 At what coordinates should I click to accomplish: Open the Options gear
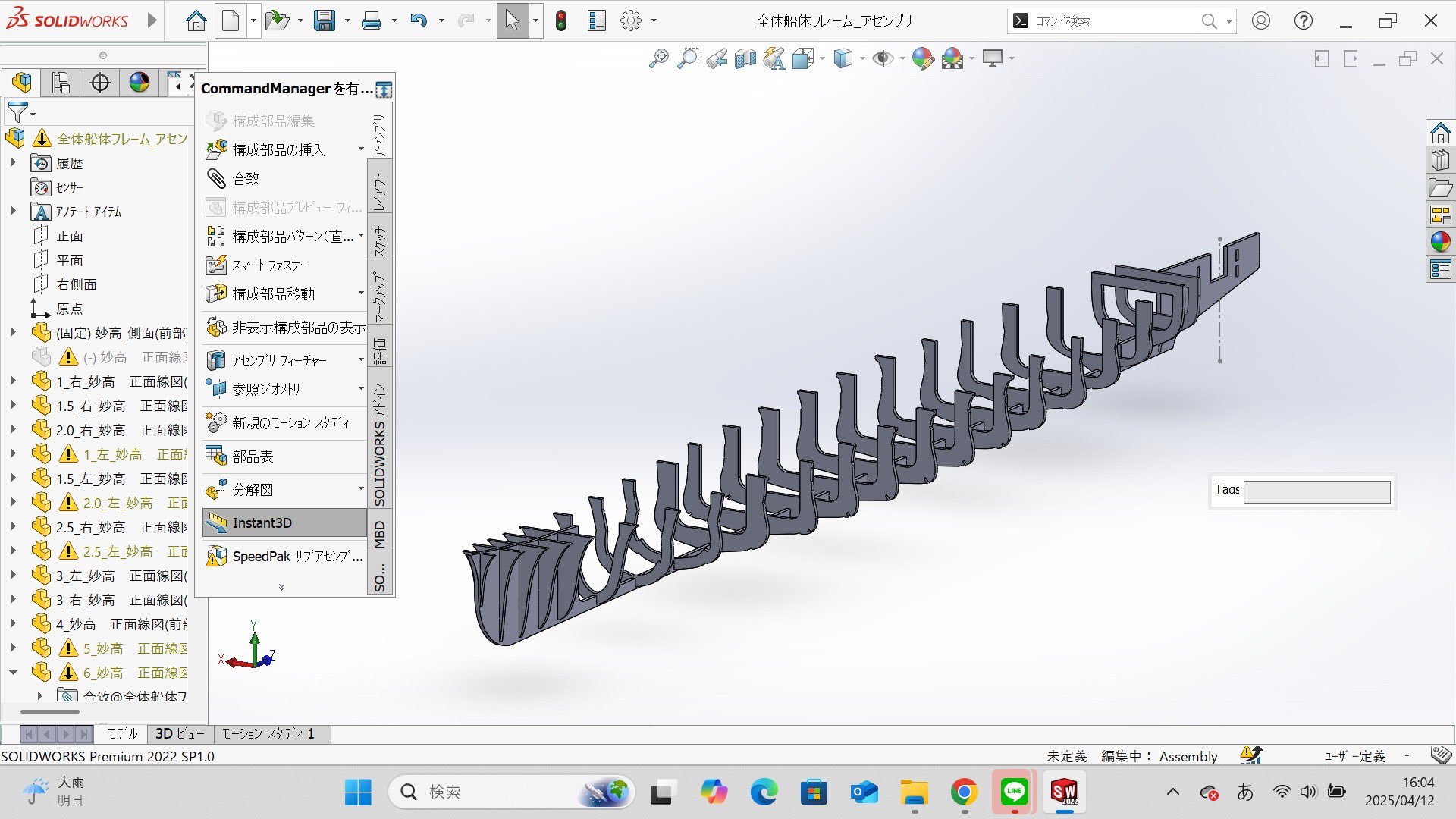point(631,20)
